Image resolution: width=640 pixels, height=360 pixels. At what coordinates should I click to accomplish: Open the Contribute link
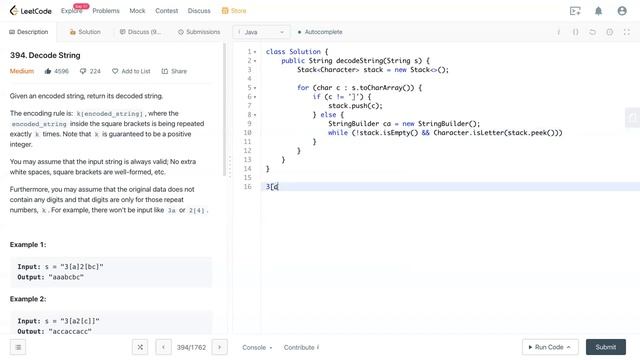point(302,347)
